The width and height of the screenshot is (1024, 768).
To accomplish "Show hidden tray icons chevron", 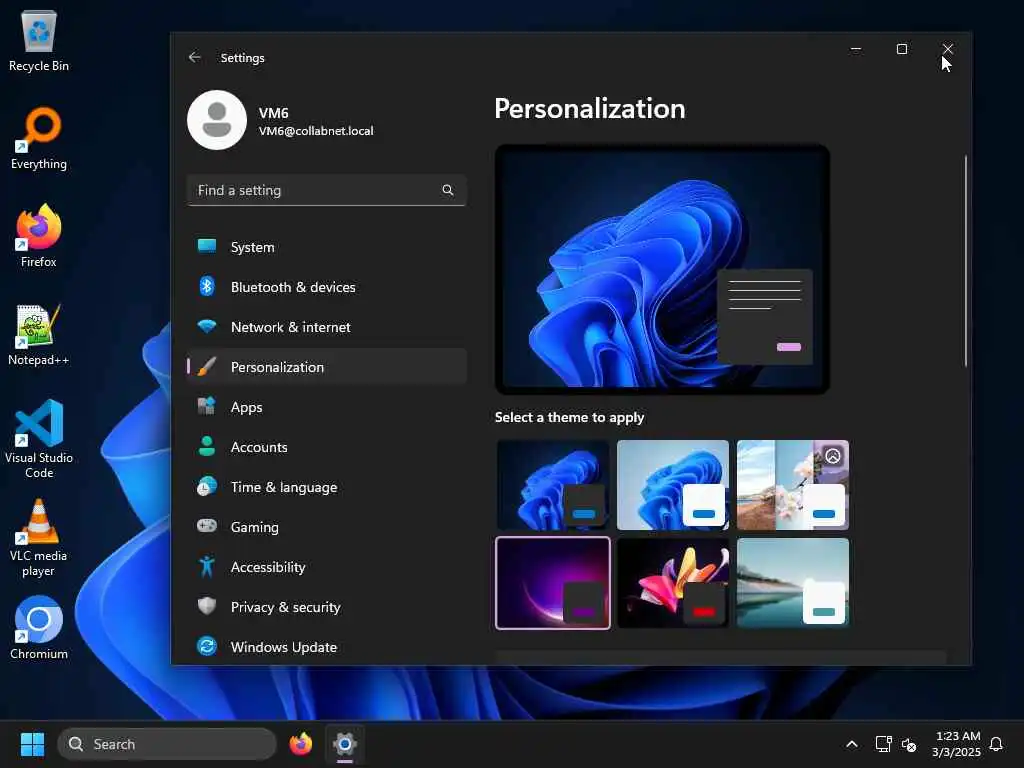I will tap(852, 744).
